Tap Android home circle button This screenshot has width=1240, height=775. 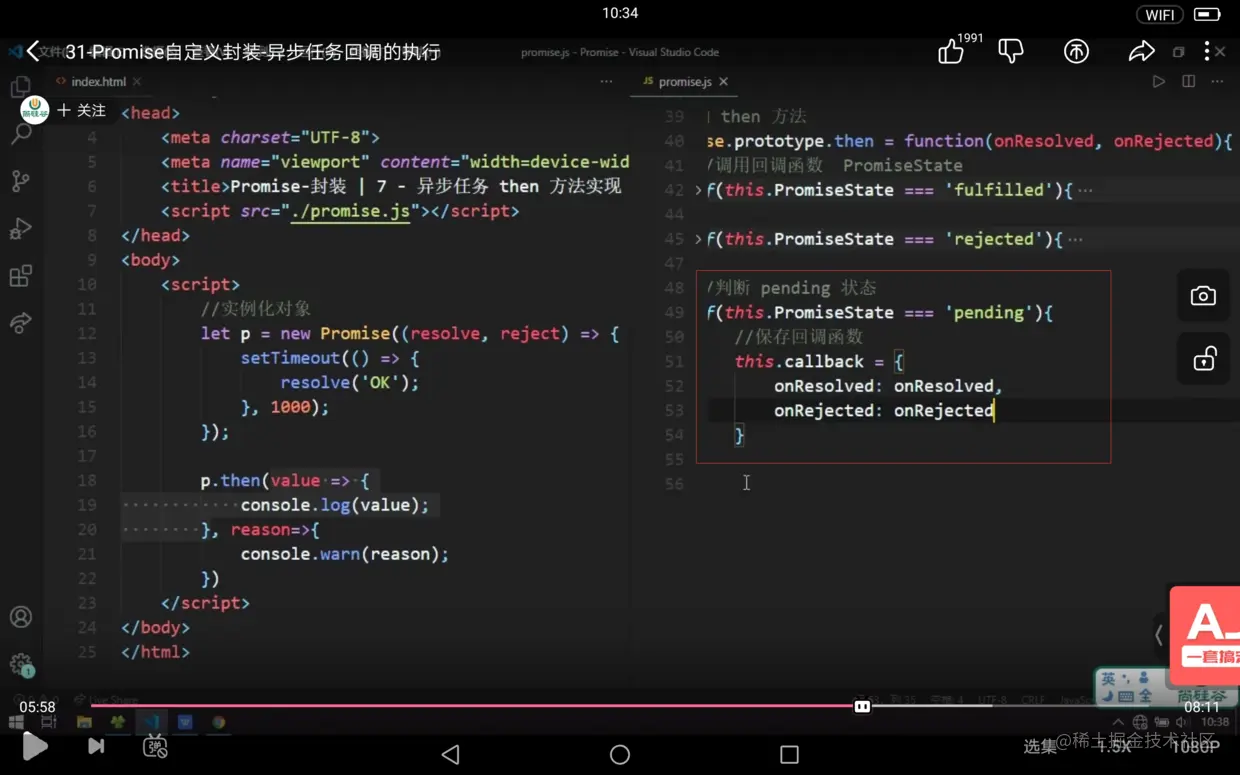[x=620, y=754]
